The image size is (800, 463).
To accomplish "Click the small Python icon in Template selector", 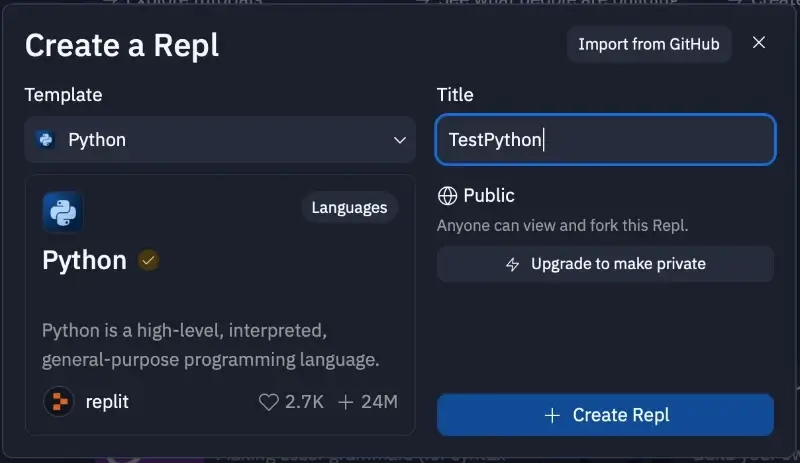I will (x=46, y=140).
